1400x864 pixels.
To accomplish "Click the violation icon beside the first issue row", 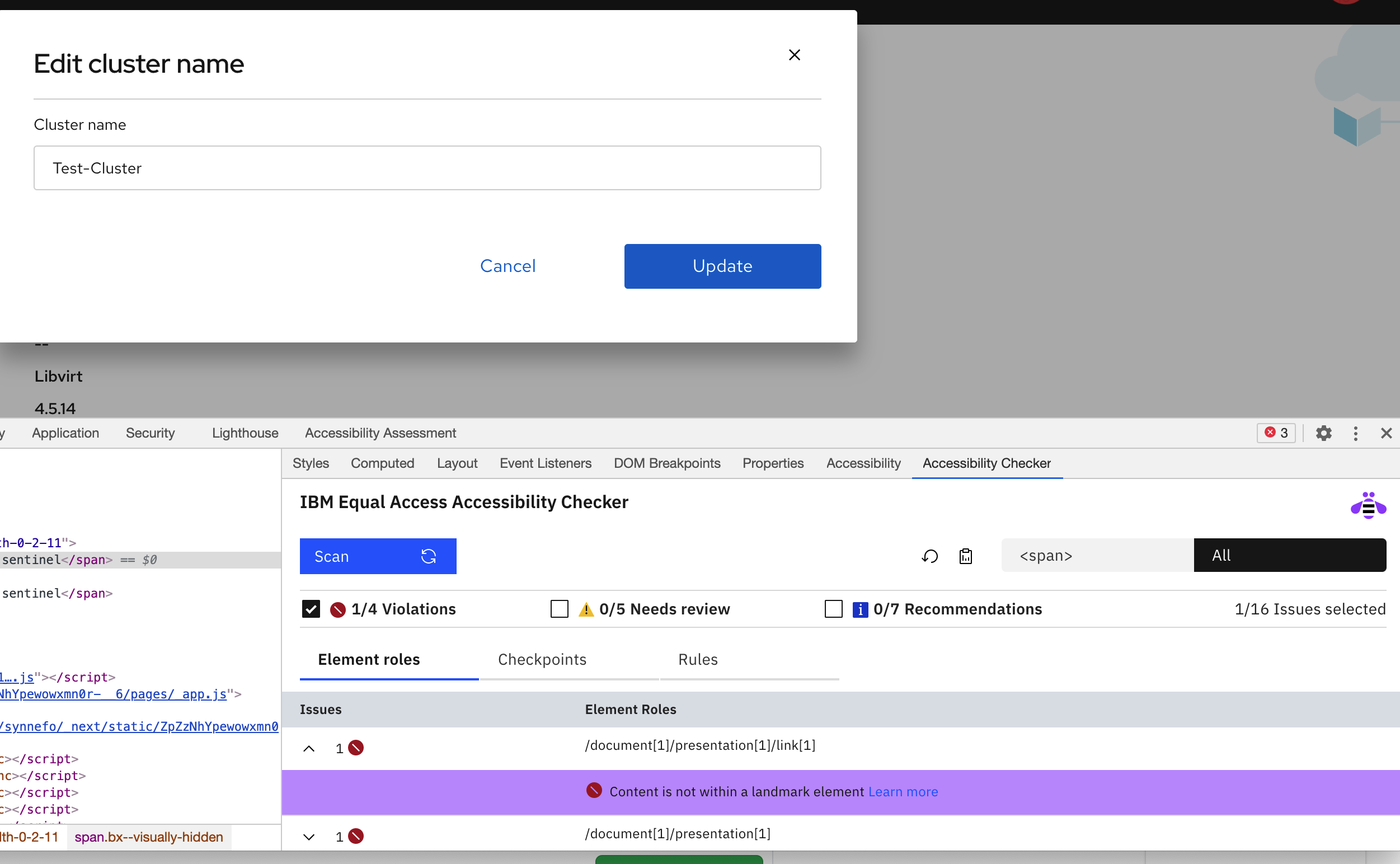I will coord(356,748).
